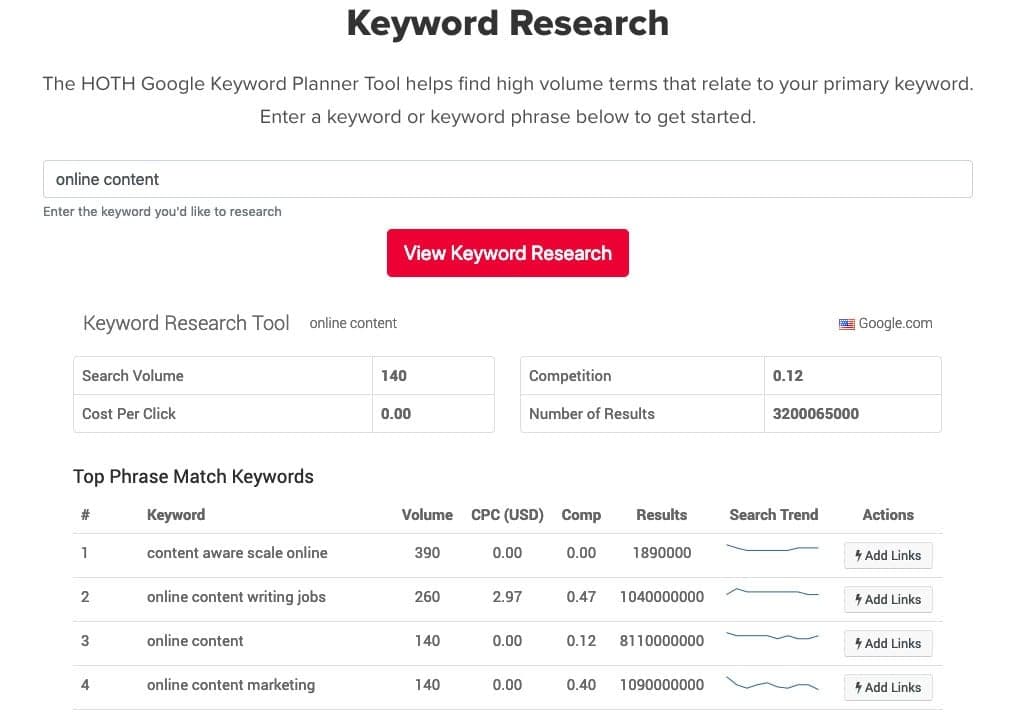Select keyword content aware scale online

(x=237, y=553)
